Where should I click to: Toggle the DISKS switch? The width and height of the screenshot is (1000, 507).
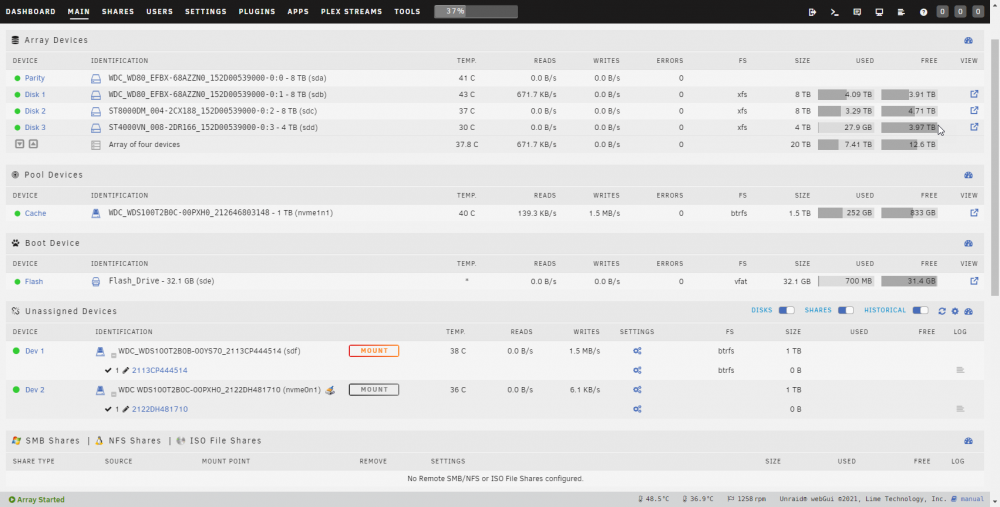pos(786,311)
